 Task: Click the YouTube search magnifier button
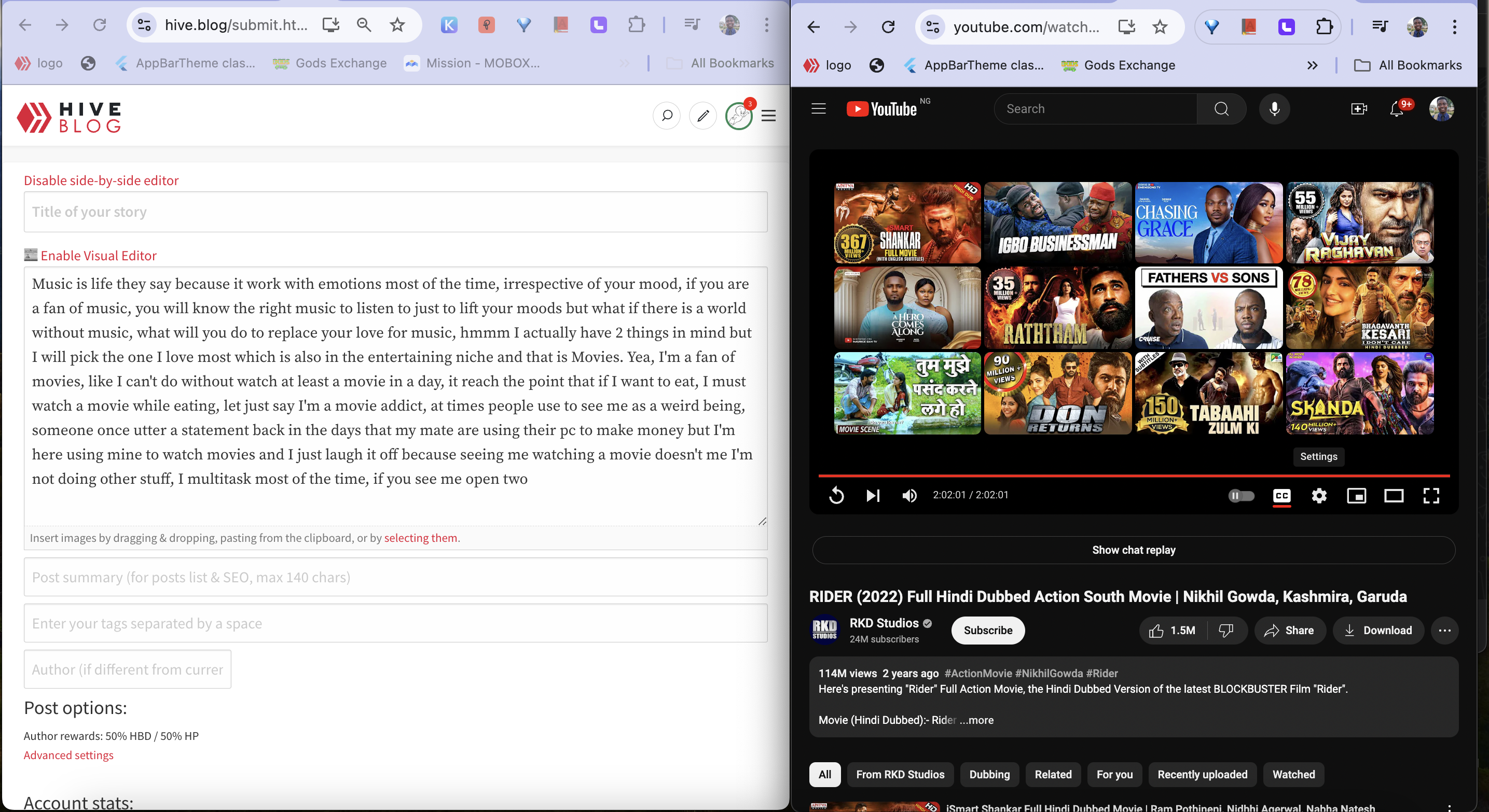(1221, 108)
